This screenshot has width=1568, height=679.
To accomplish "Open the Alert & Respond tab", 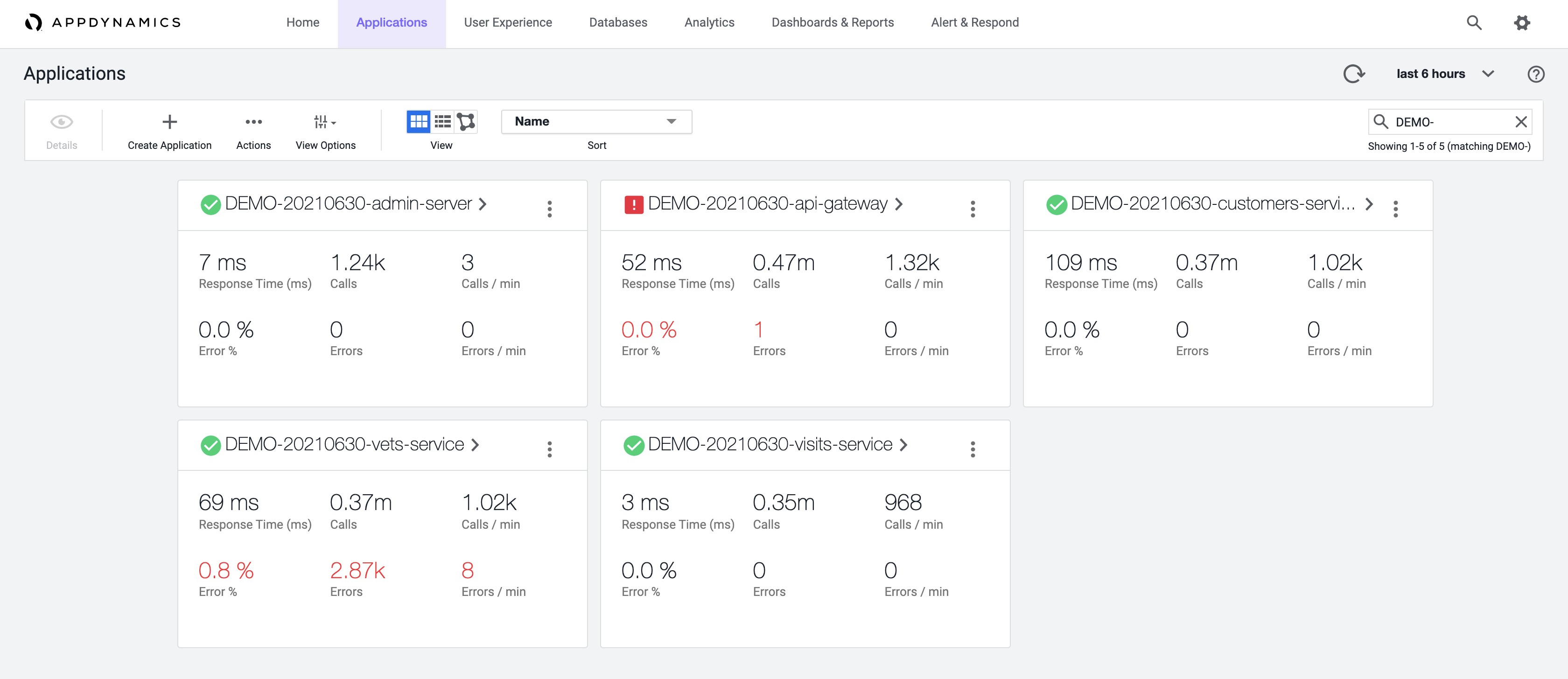I will (974, 22).
